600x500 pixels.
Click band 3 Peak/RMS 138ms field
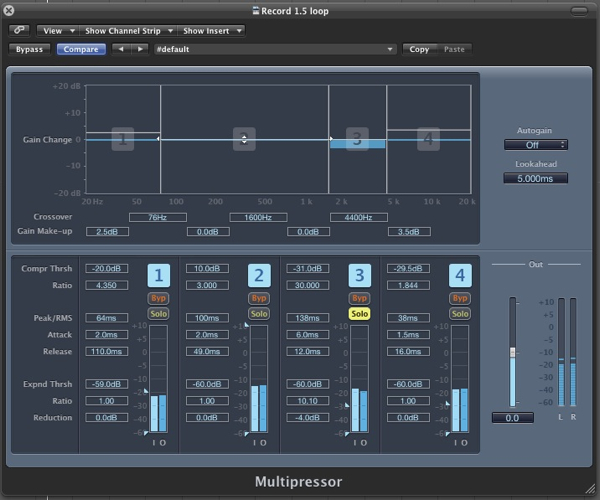tap(308, 318)
